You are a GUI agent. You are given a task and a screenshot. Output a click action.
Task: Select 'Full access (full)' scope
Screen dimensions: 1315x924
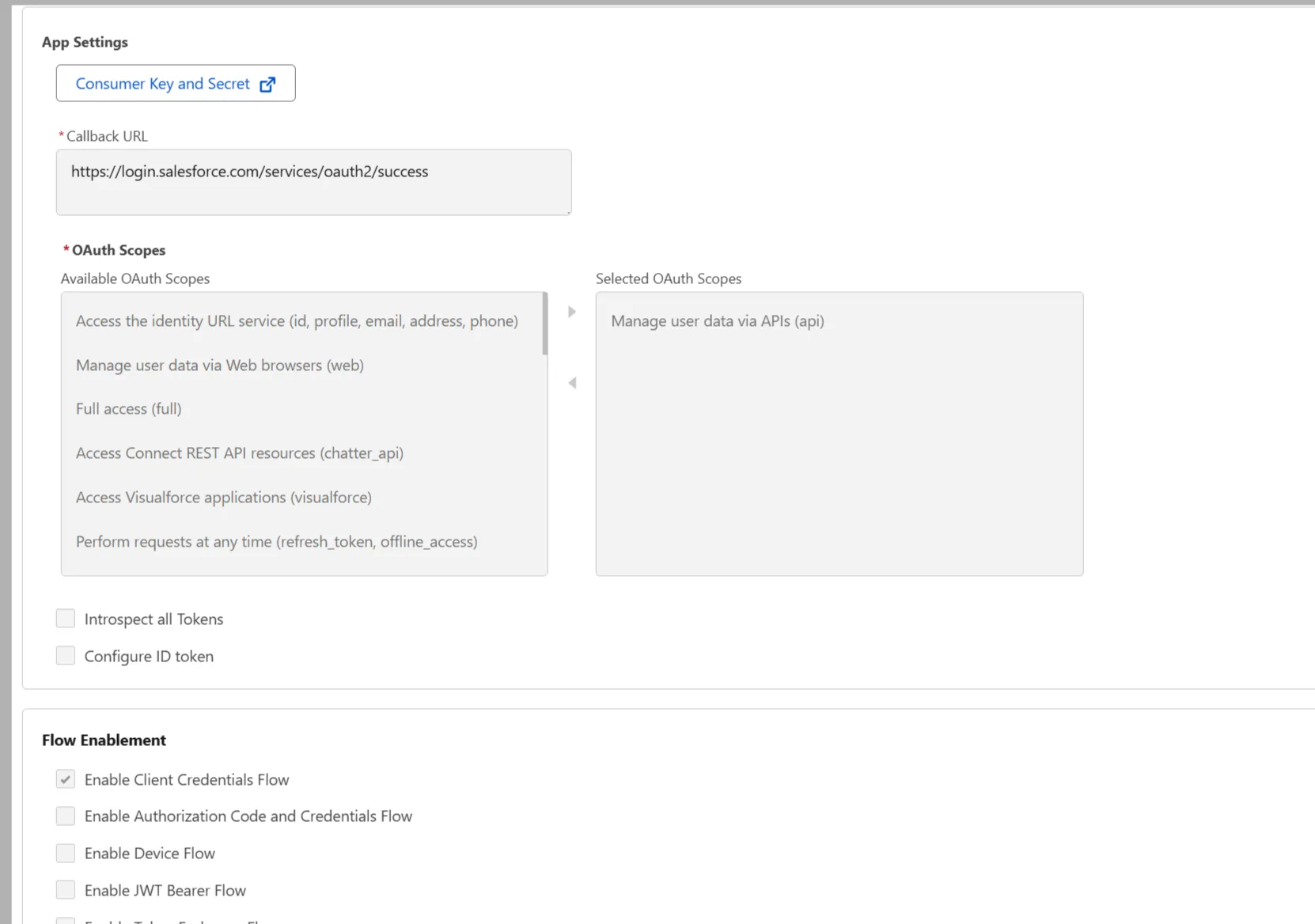click(128, 409)
